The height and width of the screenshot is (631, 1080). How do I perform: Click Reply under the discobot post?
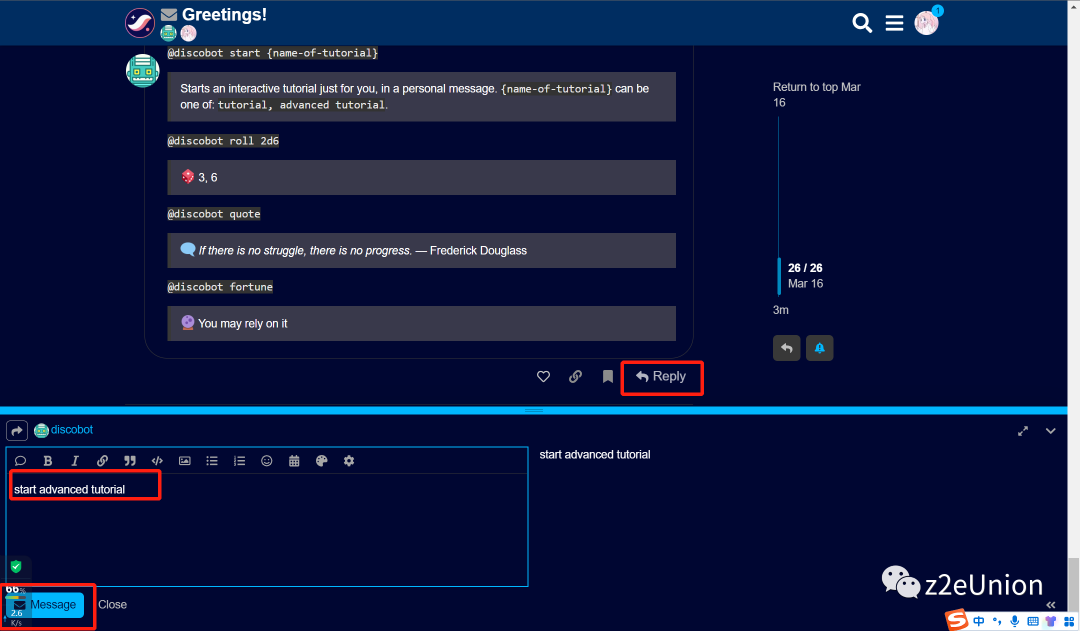(x=661, y=377)
